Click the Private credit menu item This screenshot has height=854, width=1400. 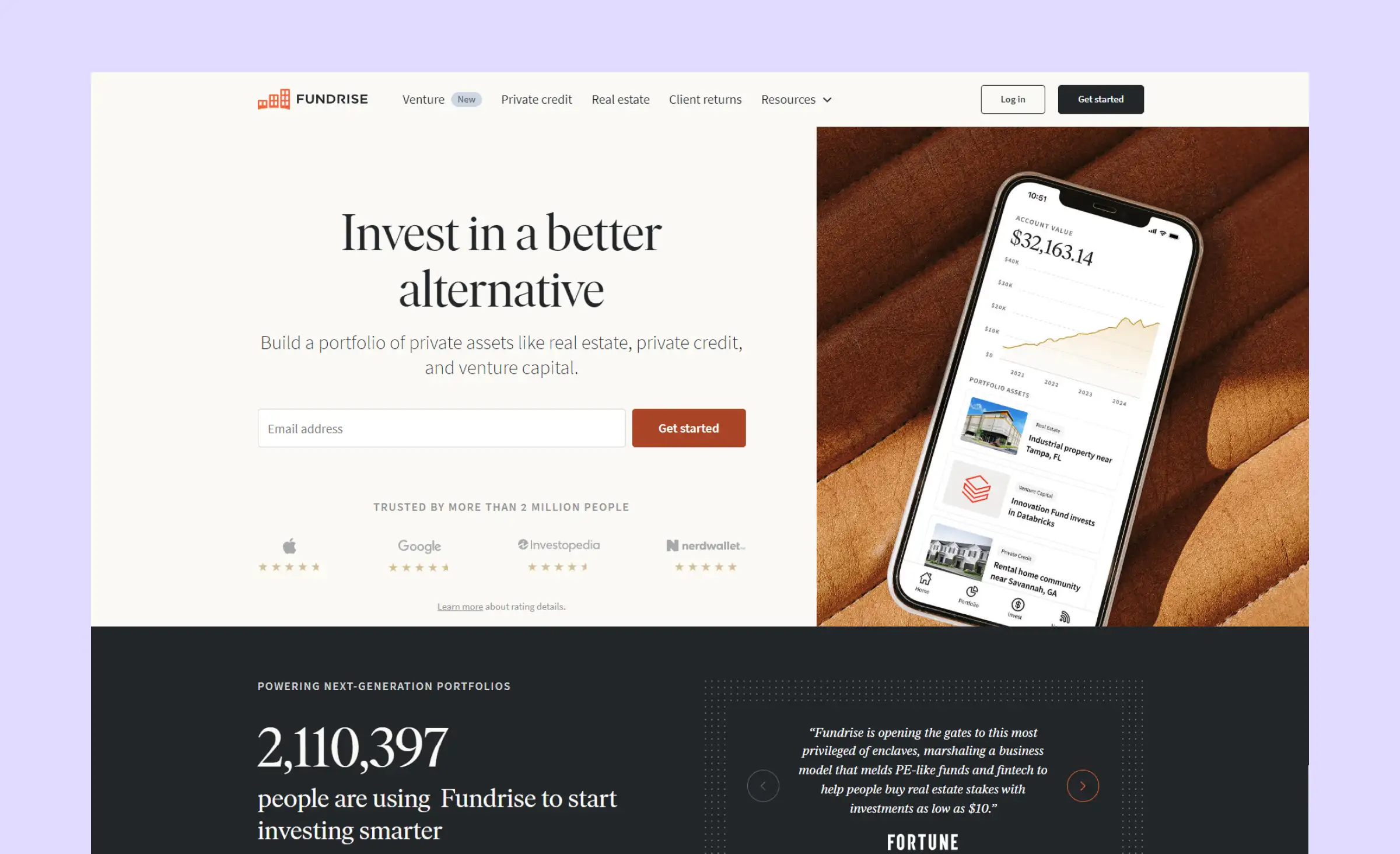pyautogui.click(x=536, y=99)
